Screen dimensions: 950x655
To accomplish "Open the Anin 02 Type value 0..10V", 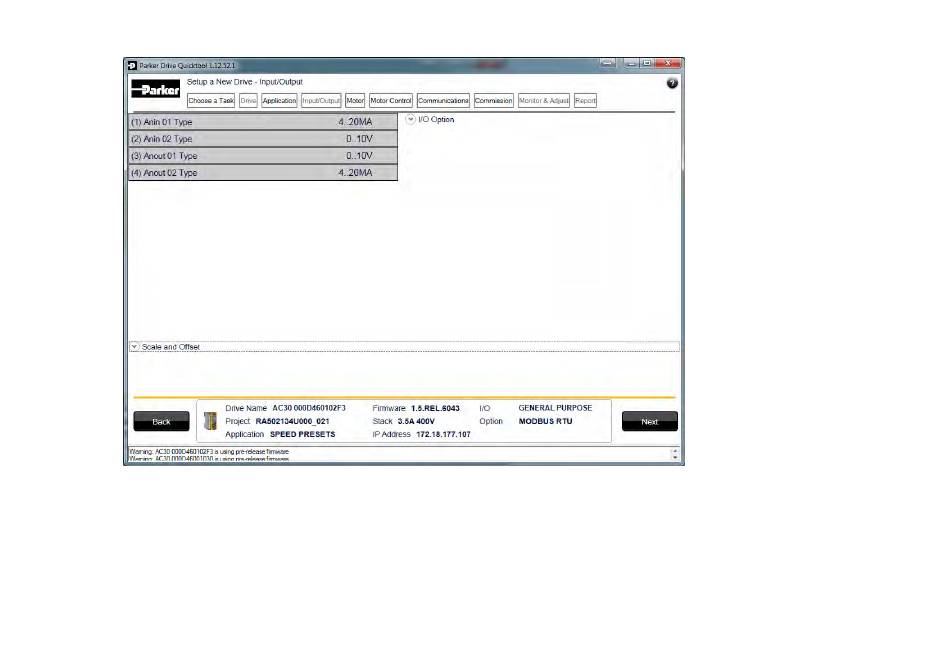I will 359,139.
